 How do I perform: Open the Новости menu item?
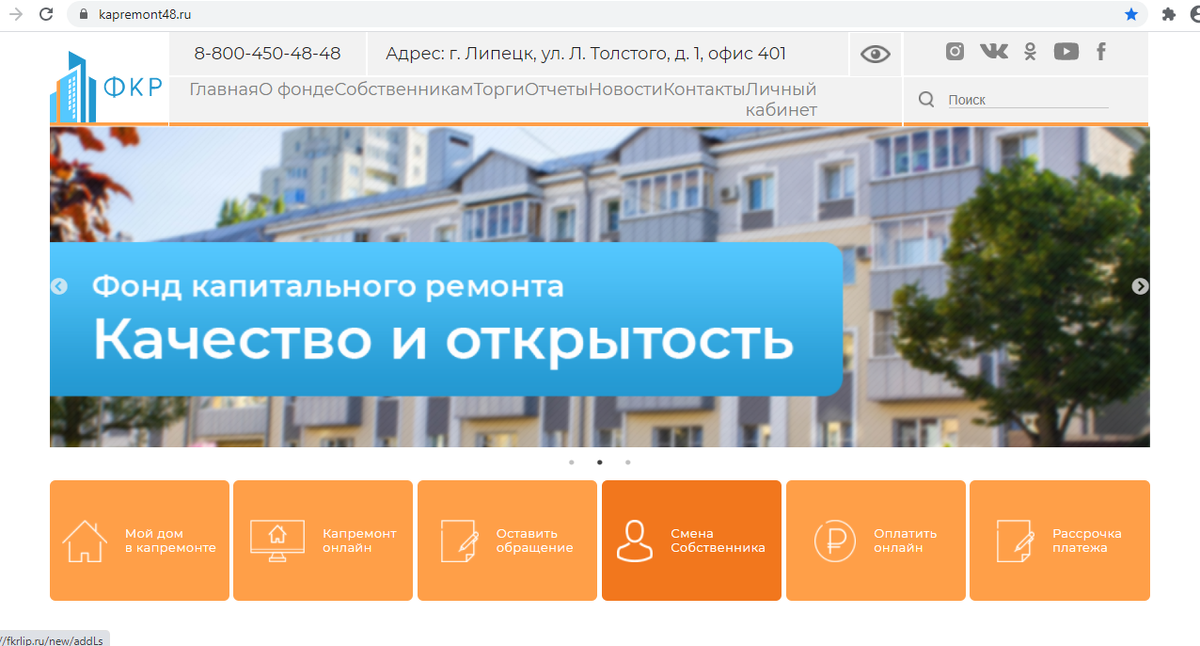pos(626,89)
